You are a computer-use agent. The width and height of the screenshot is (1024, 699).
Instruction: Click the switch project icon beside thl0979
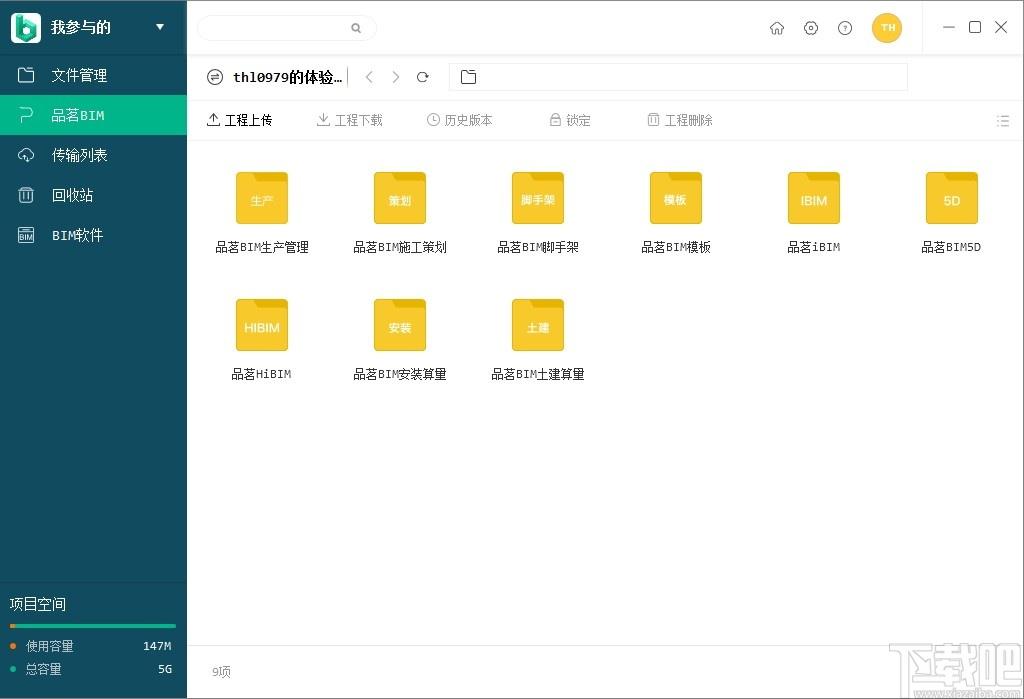click(x=215, y=77)
